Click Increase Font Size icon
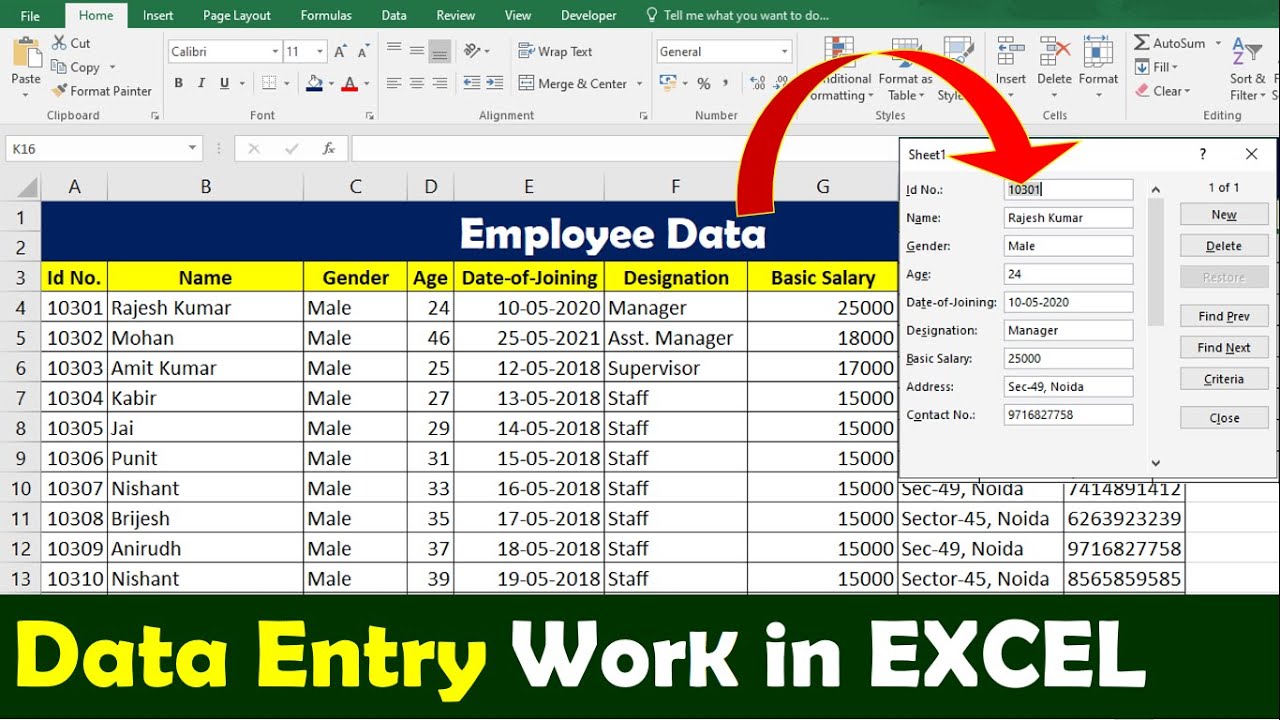The image size is (1280, 720). (x=340, y=52)
